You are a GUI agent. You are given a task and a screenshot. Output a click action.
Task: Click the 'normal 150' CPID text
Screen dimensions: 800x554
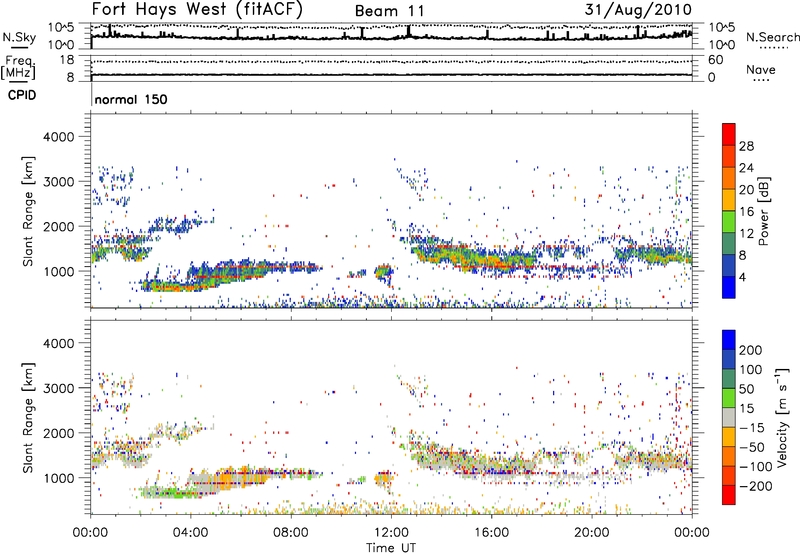click(131, 99)
